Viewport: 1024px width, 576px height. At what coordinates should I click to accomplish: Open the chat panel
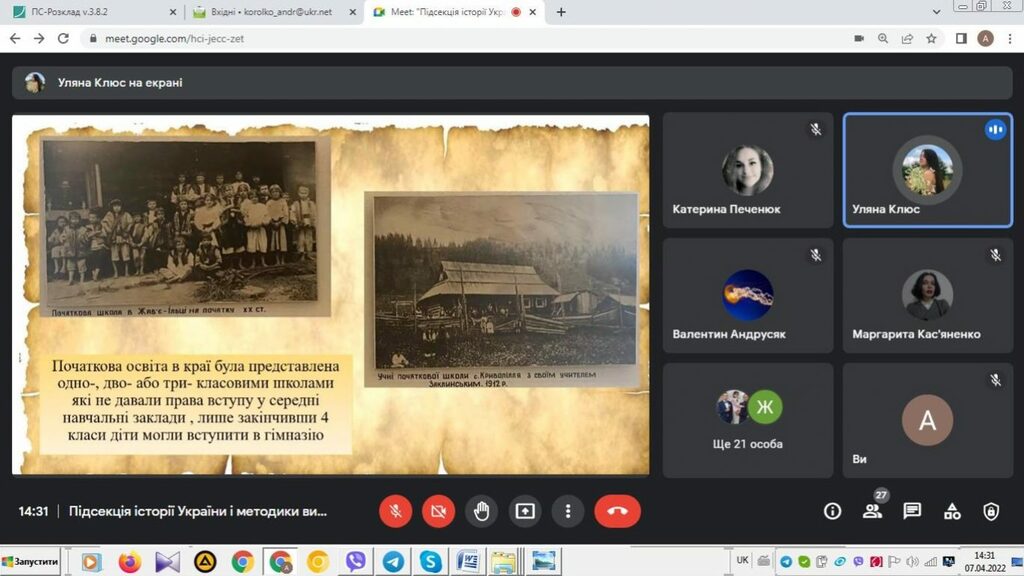click(912, 511)
